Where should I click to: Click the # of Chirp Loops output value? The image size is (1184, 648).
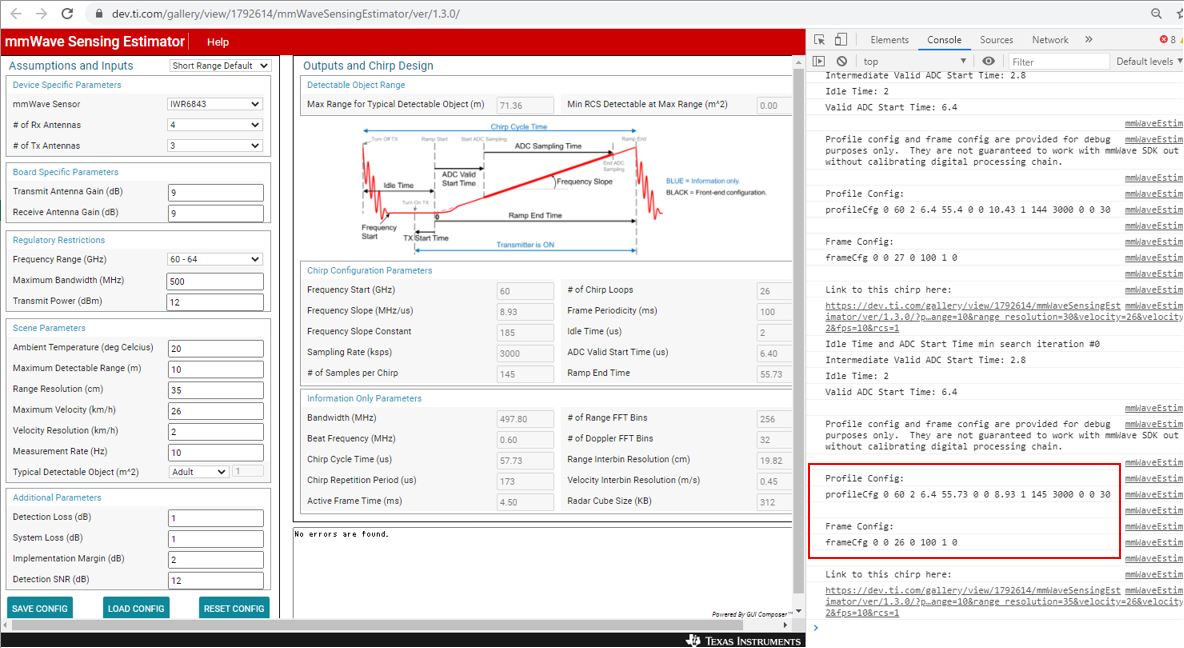[x=774, y=291]
